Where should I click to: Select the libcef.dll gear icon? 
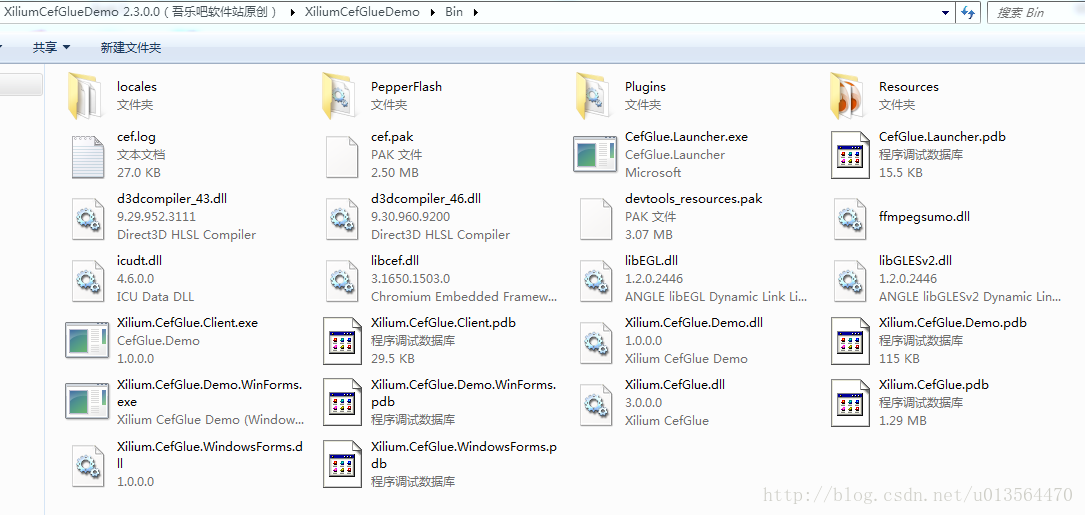coord(342,280)
